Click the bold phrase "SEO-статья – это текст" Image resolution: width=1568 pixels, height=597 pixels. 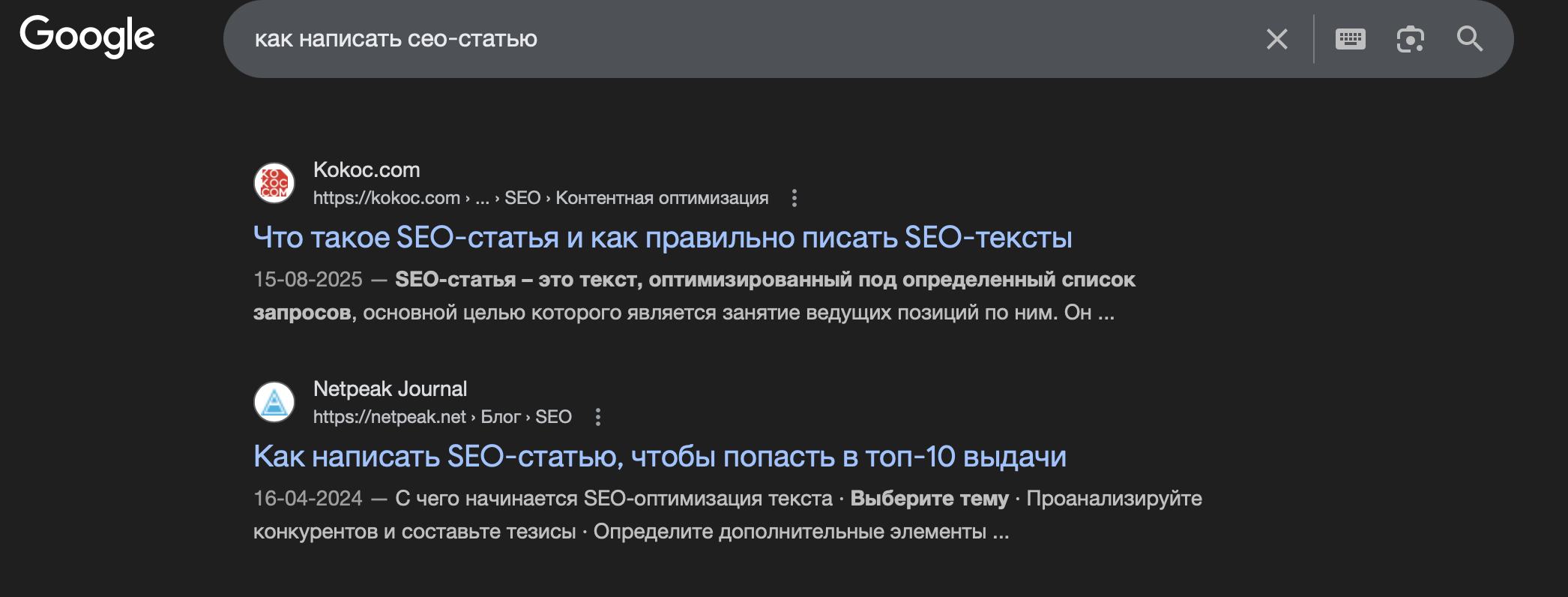pyautogui.click(x=519, y=280)
